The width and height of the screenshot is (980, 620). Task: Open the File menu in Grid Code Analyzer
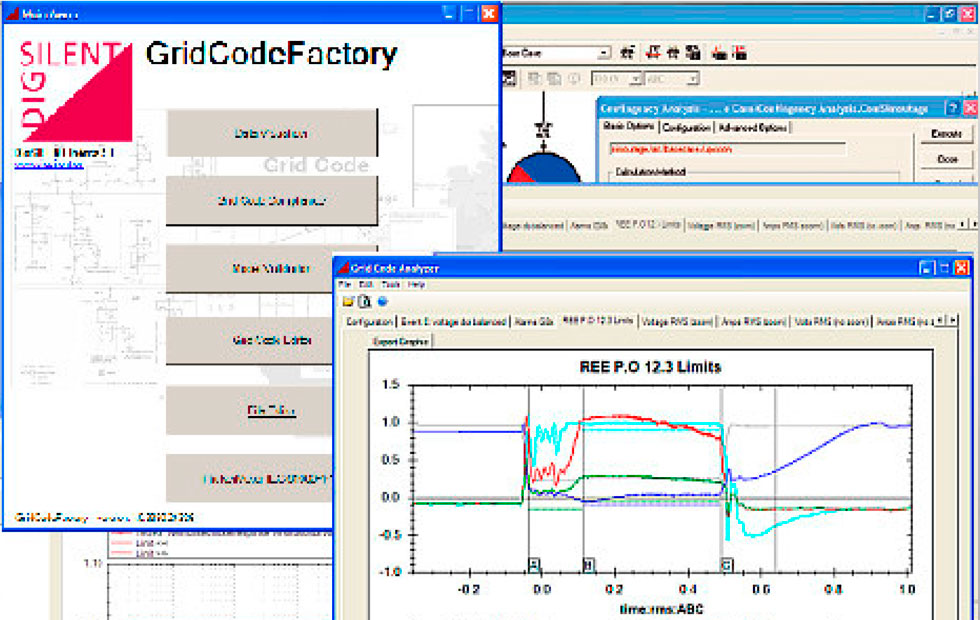click(x=344, y=284)
